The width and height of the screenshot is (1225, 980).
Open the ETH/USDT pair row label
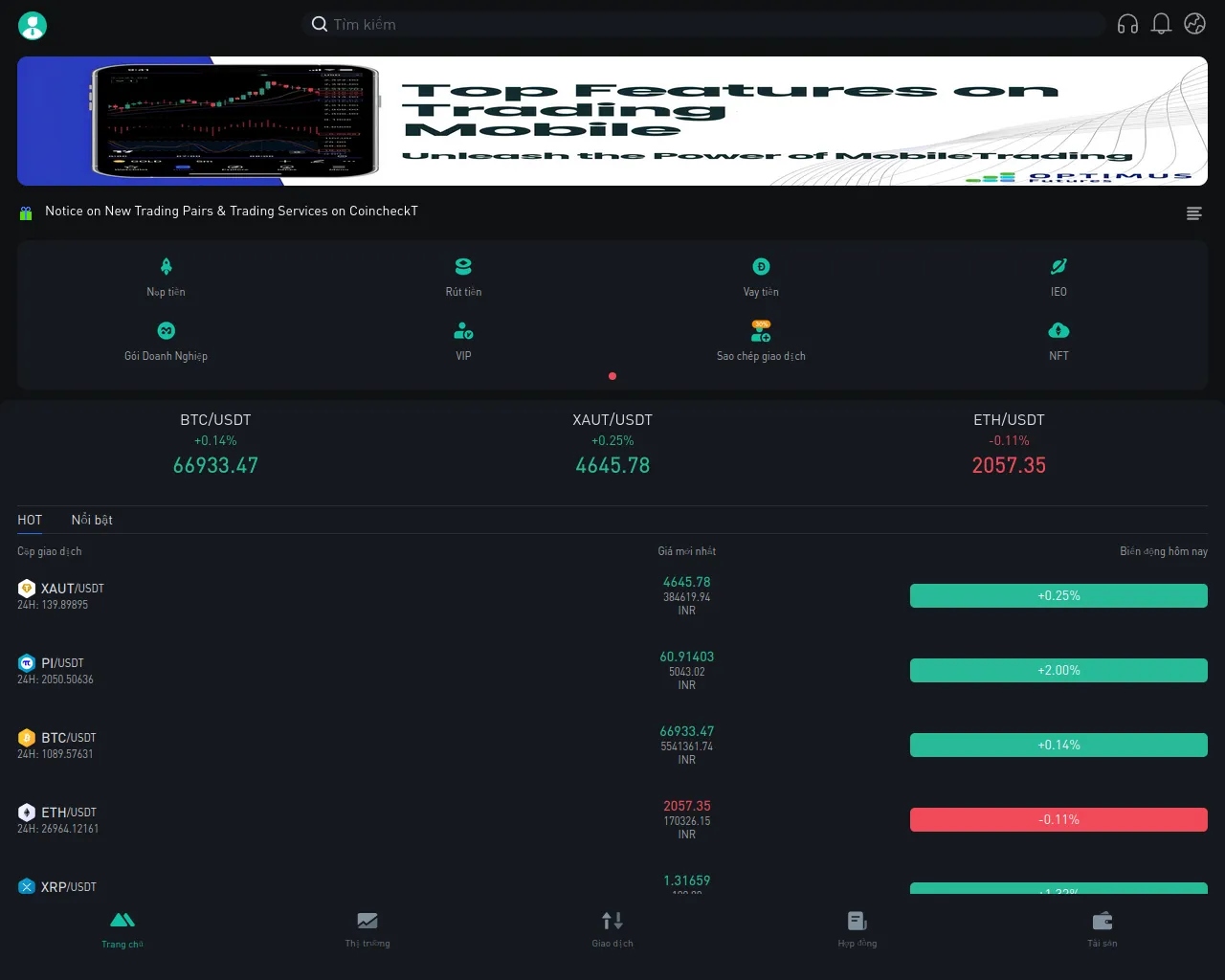(69, 813)
